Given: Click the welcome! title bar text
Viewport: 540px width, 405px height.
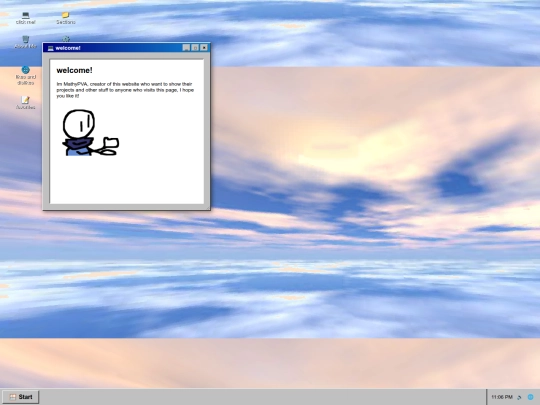Looking at the screenshot, I should click(x=68, y=48).
